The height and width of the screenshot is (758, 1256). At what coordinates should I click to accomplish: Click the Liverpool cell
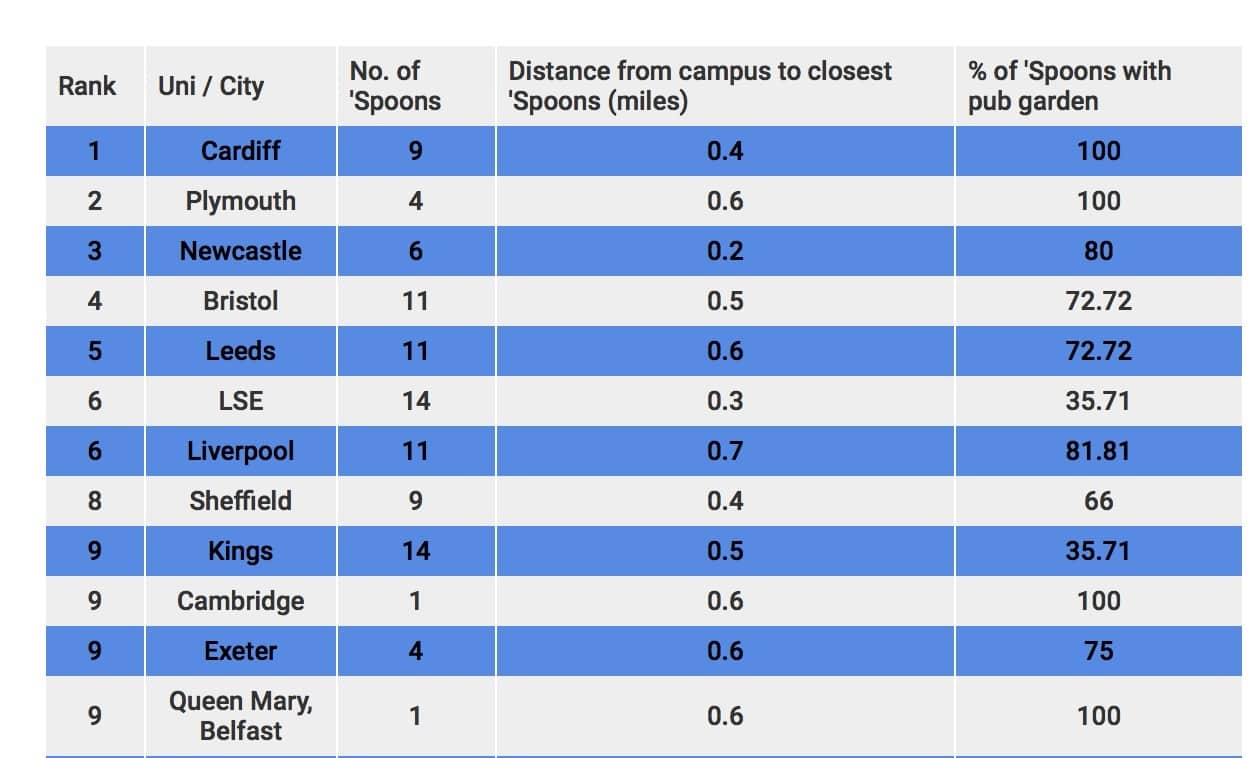point(240,451)
